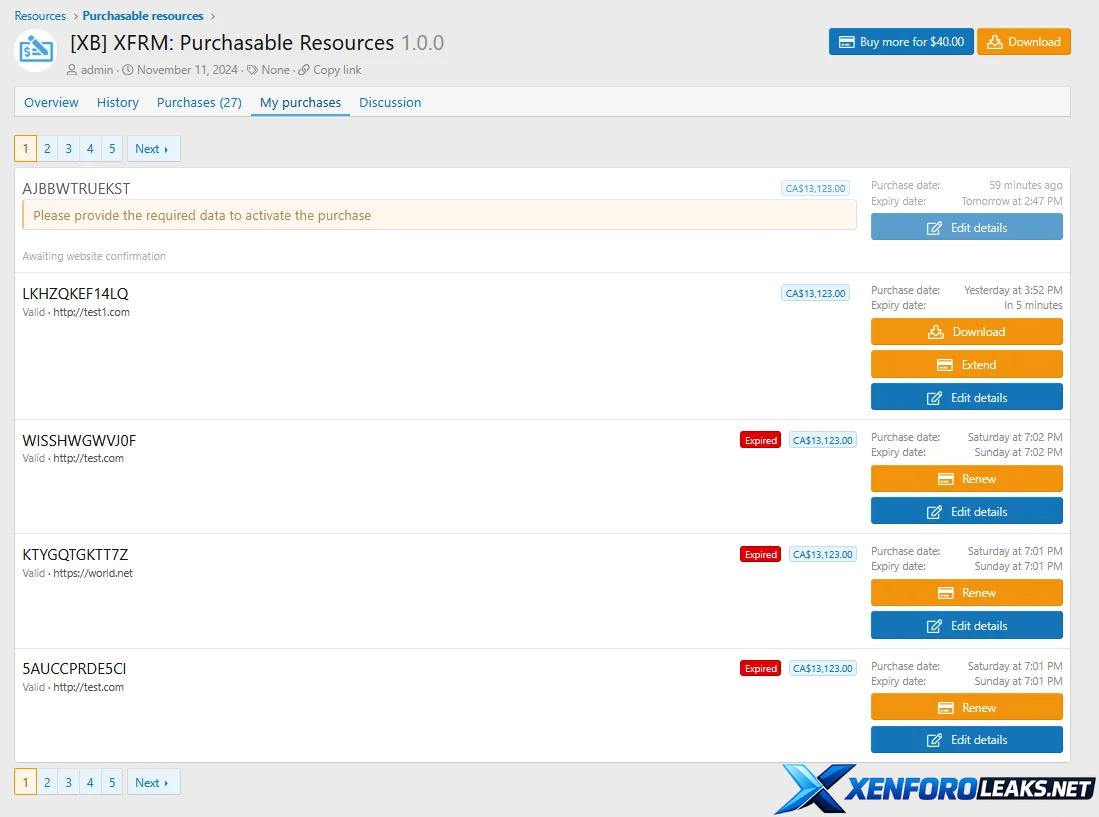Click Edit details for KTYGQTGKTT7Z purchase

pos(966,626)
